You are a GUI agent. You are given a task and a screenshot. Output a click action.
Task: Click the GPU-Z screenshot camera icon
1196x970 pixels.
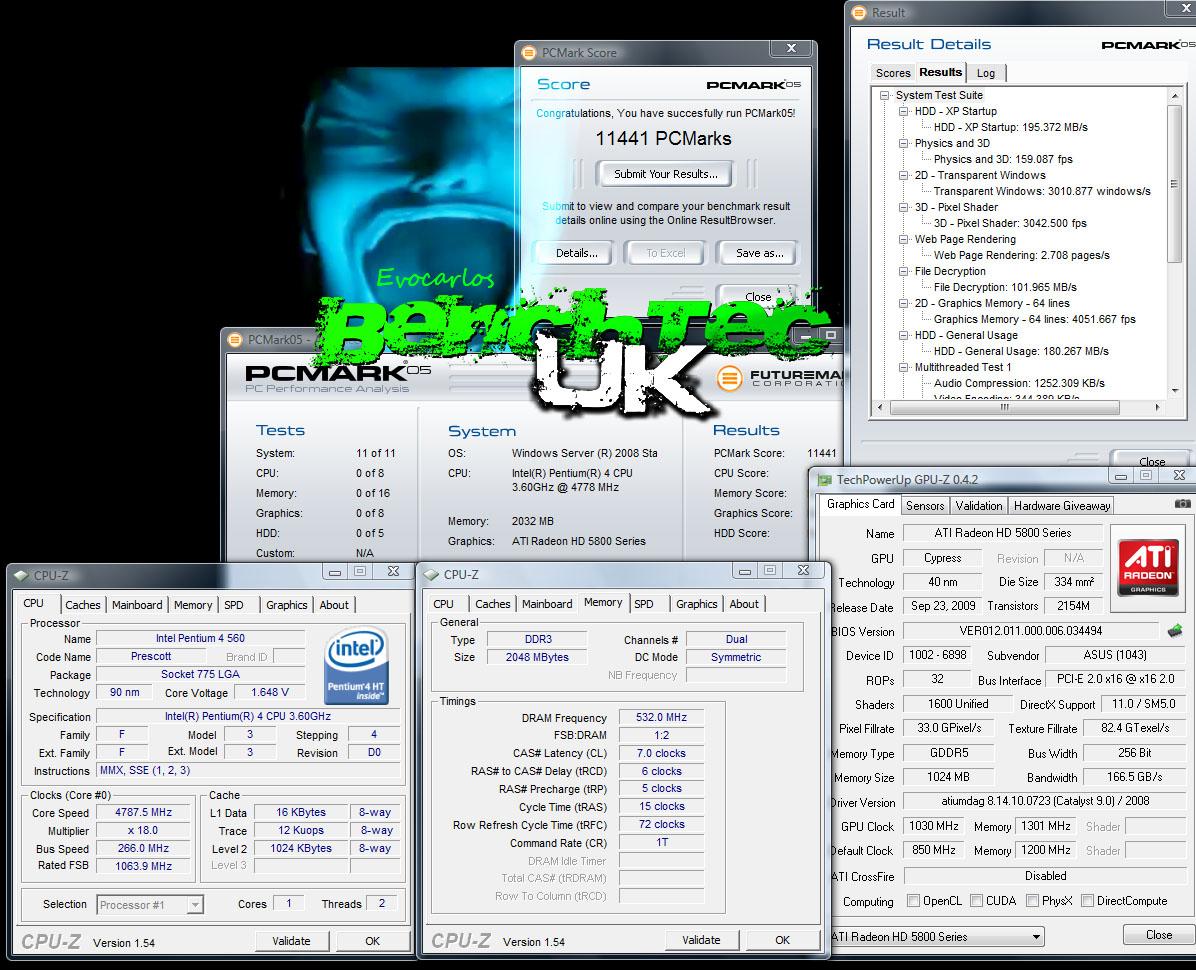pos(1182,504)
